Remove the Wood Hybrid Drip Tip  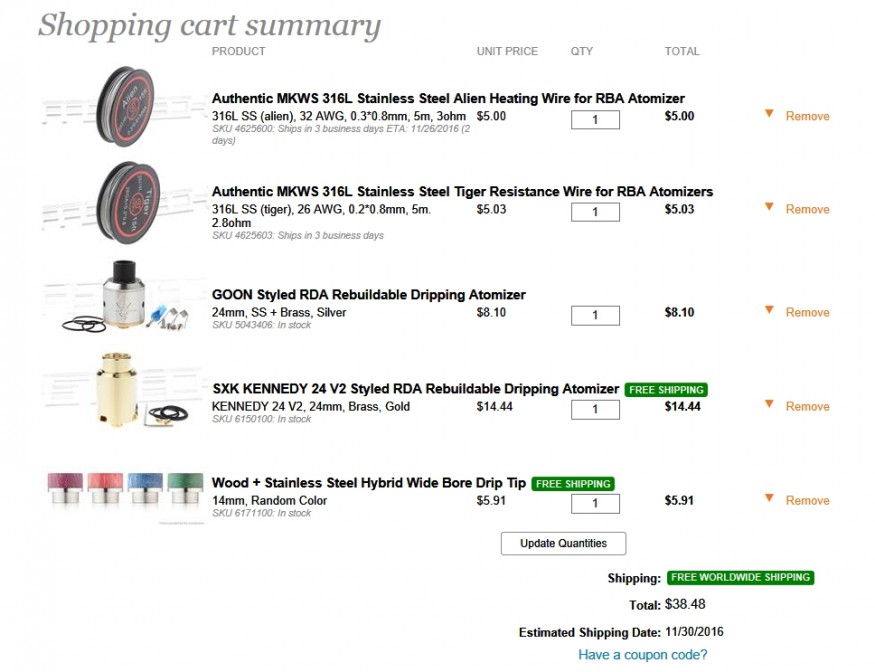tap(807, 500)
